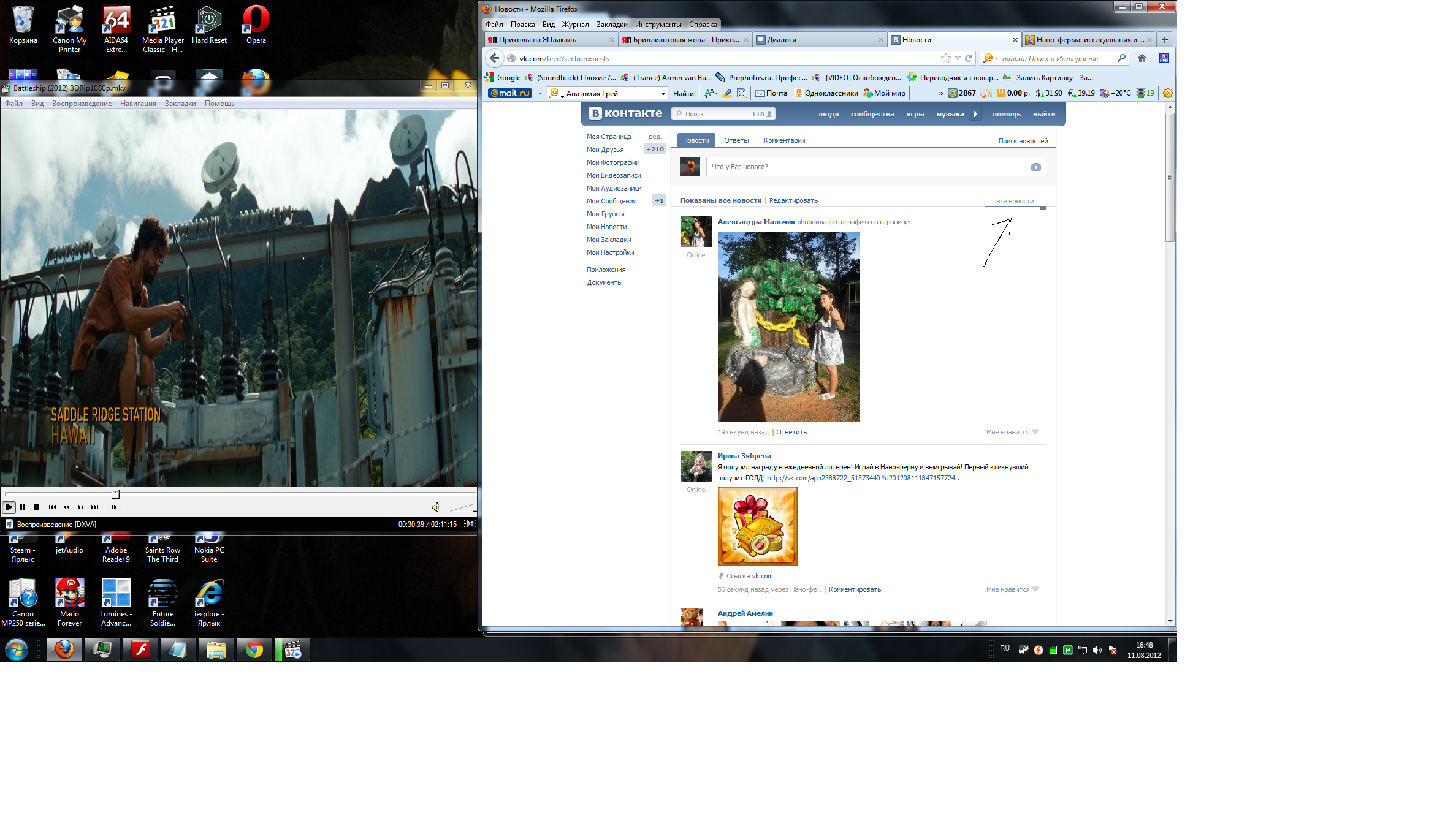Click the find-in-page toolbar icon
Screen dimensions: 1456x818
(742, 93)
